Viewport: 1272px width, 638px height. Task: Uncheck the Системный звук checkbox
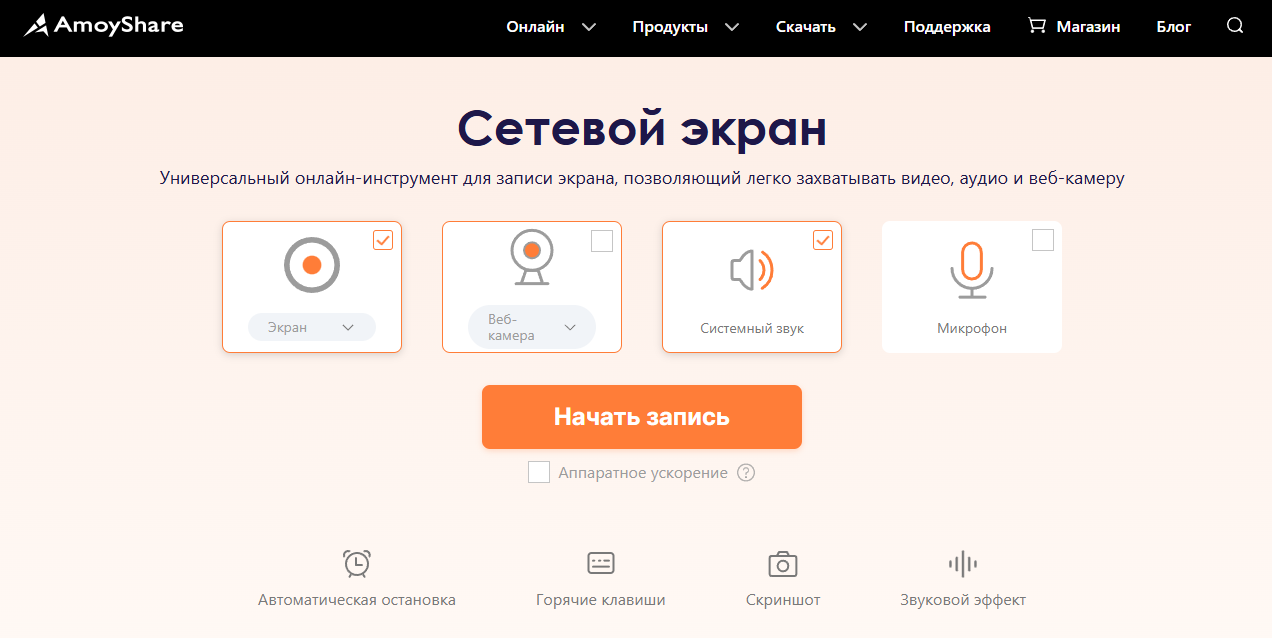823,240
